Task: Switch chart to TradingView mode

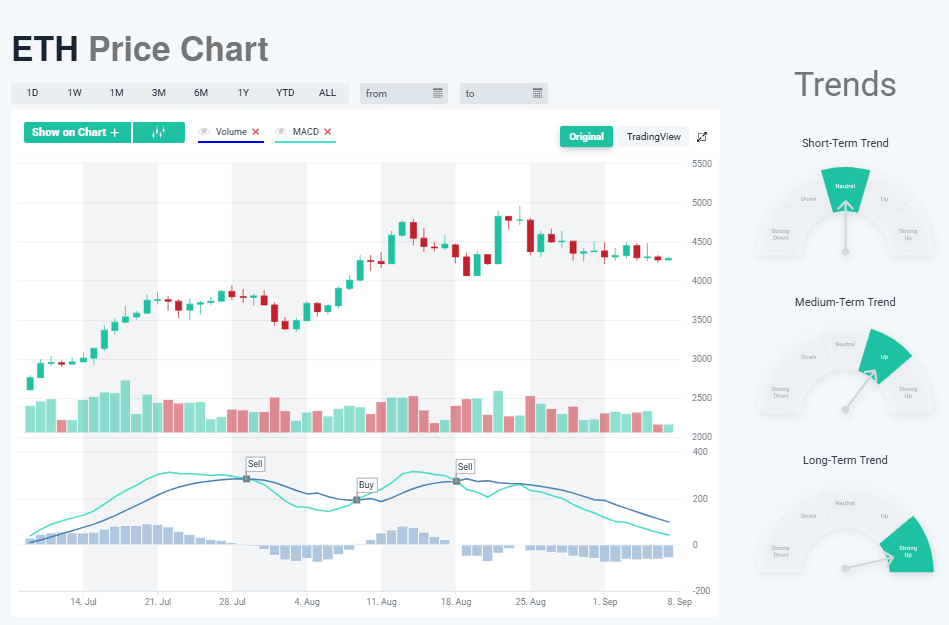Action: tap(653, 137)
